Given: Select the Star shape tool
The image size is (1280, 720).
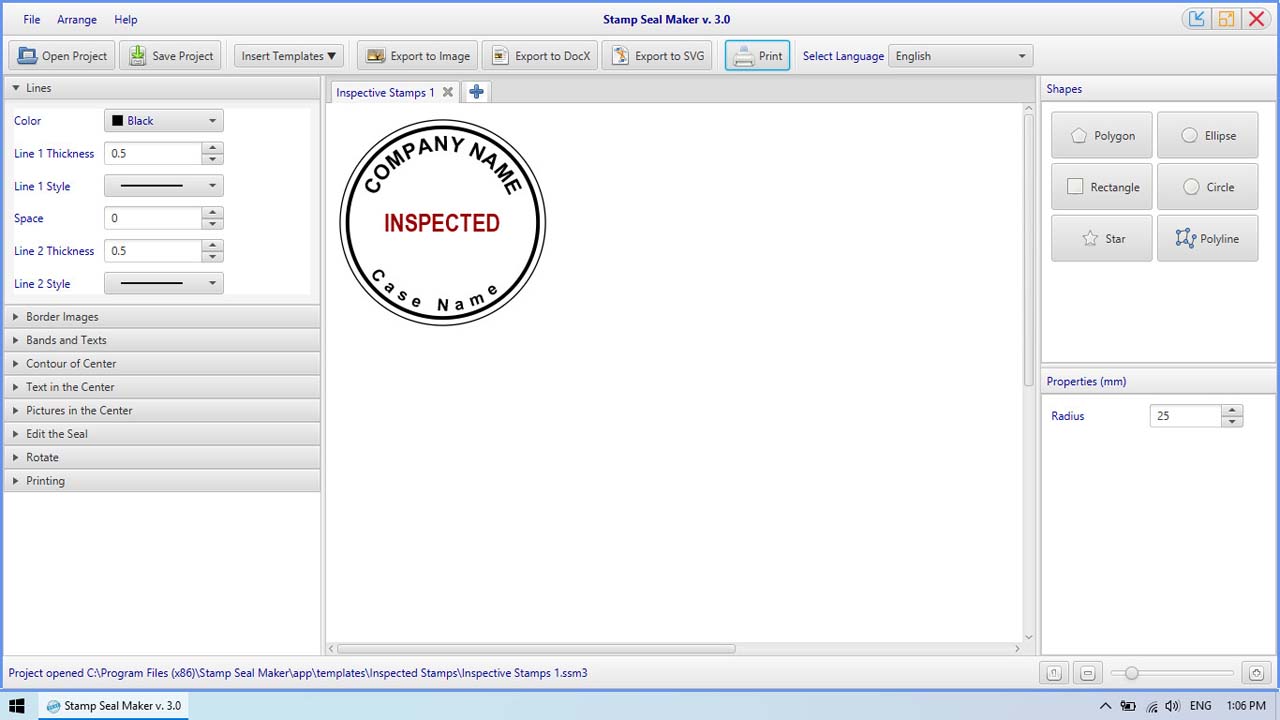Looking at the screenshot, I should [1101, 238].
